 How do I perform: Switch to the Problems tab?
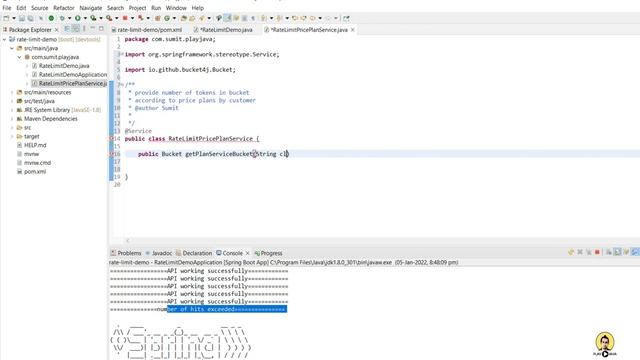(x=126, y=253)
